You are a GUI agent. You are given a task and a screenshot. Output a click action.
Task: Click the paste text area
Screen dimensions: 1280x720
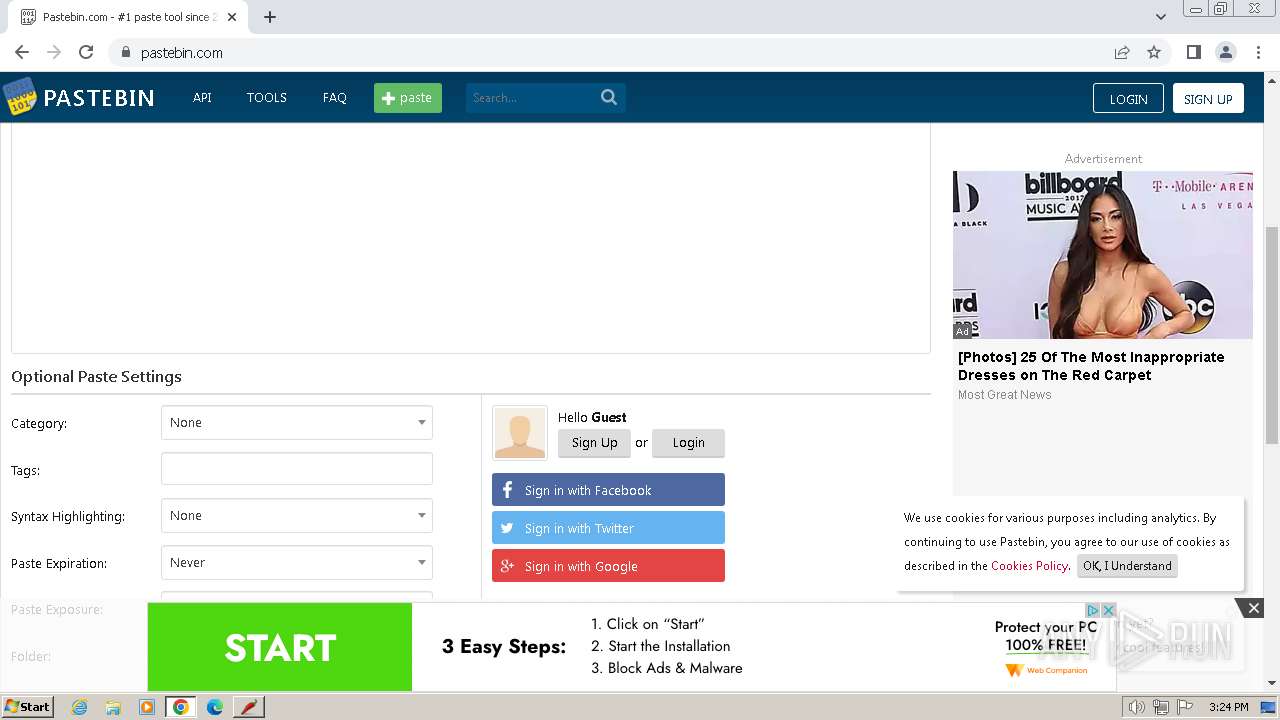point(471,238)
